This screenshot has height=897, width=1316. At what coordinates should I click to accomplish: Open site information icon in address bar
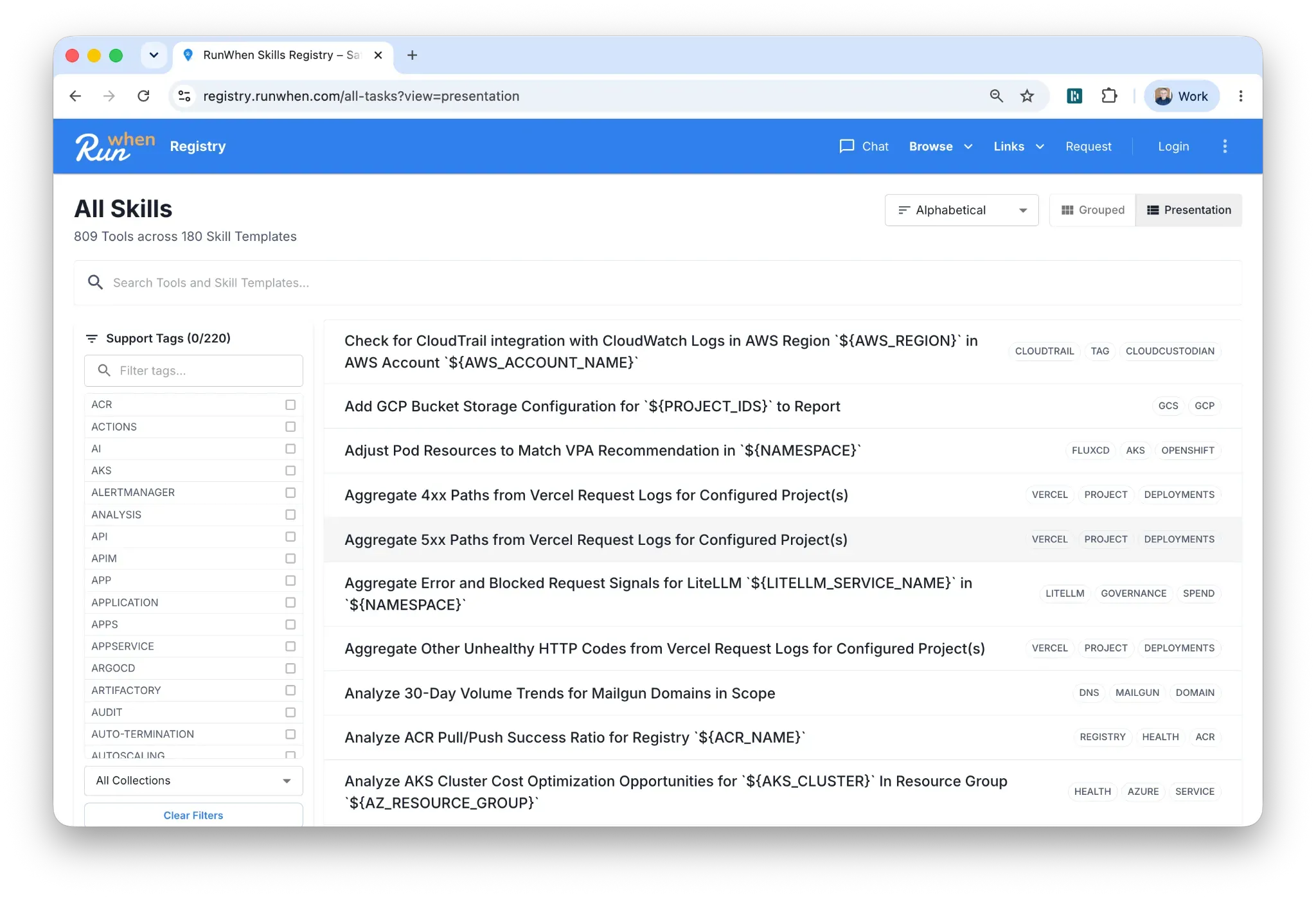[x=184, y=96]
